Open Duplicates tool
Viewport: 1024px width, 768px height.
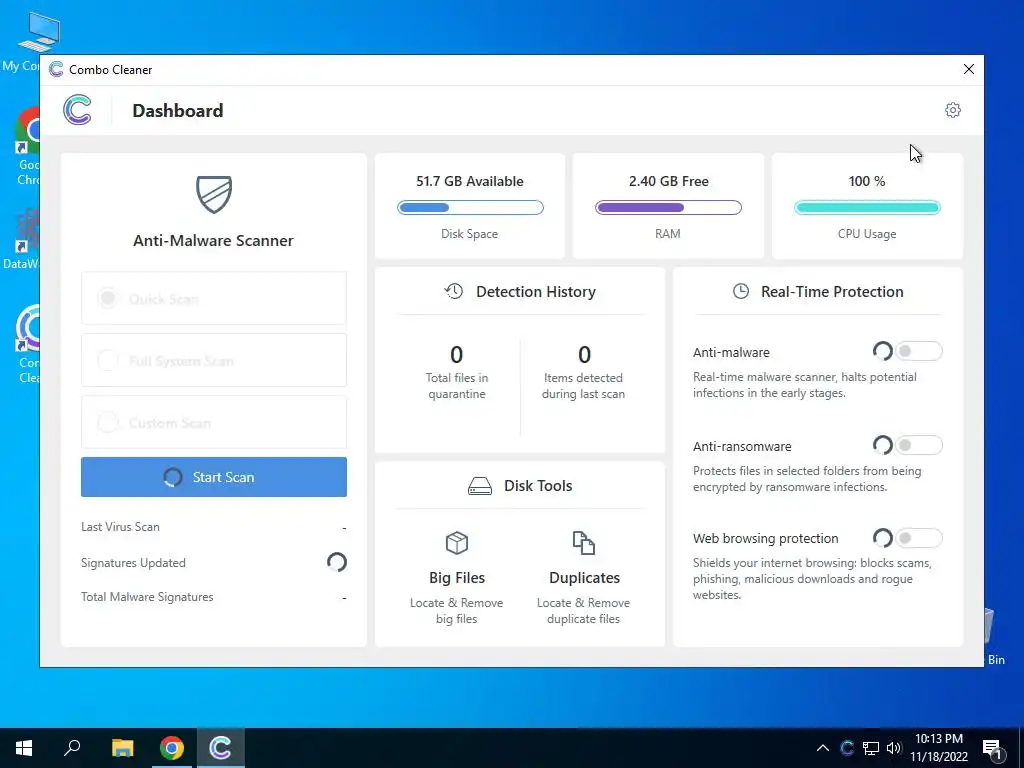[x=584, y=578]
